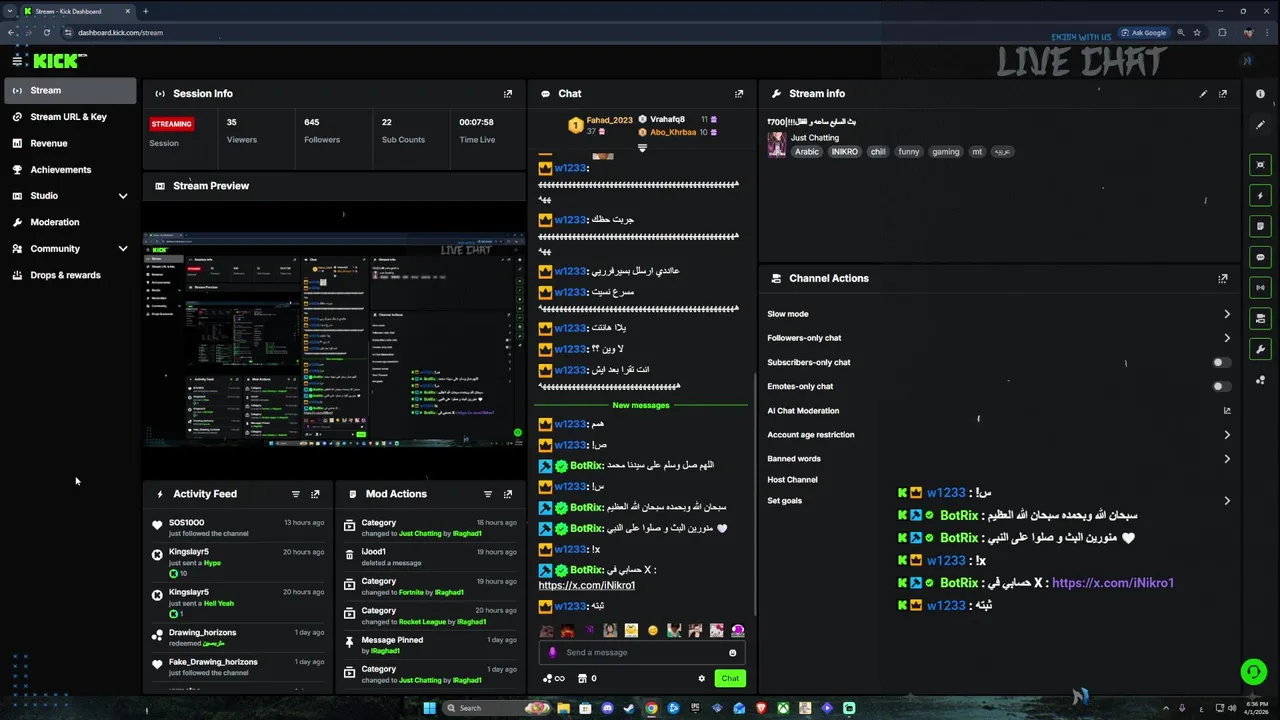Pop out the Chat panel
This screenshot has width=1280, height=720.
tap(739, 94)
